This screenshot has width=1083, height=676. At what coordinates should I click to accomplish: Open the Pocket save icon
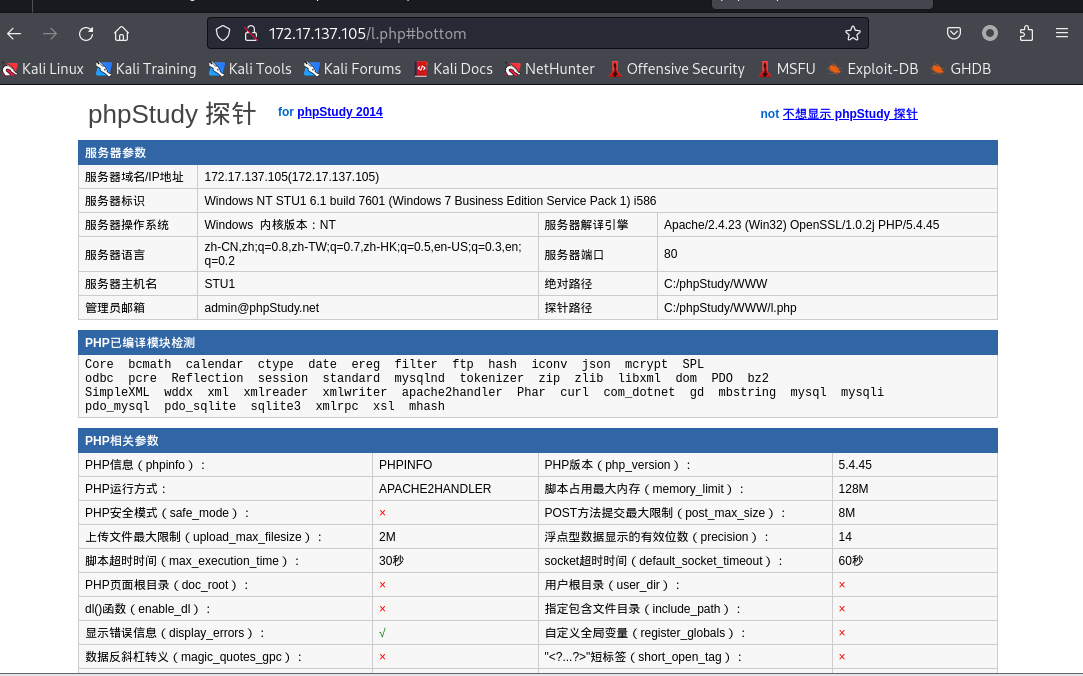[954, 33]
